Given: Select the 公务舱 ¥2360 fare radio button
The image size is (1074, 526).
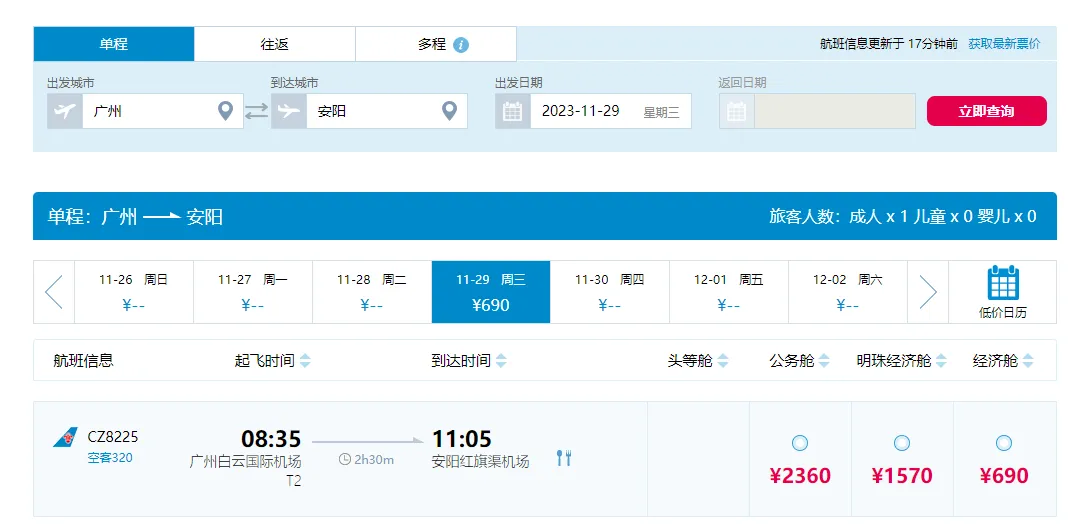Looking at the screenshot, I should (x=800, y=443).
